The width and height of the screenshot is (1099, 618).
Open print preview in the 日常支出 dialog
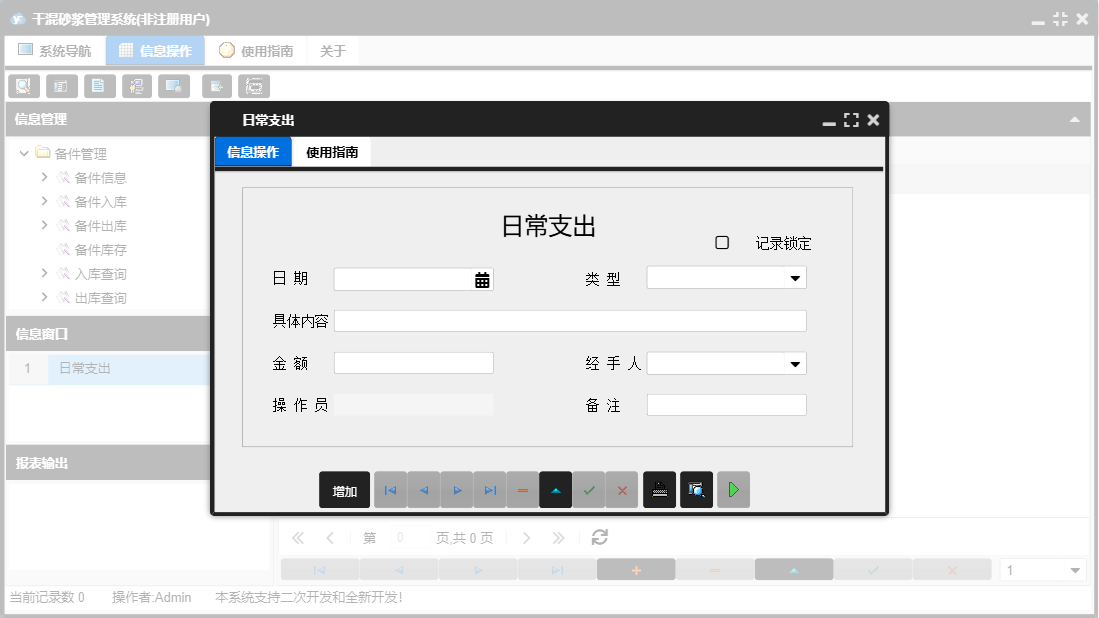point(696,489)
